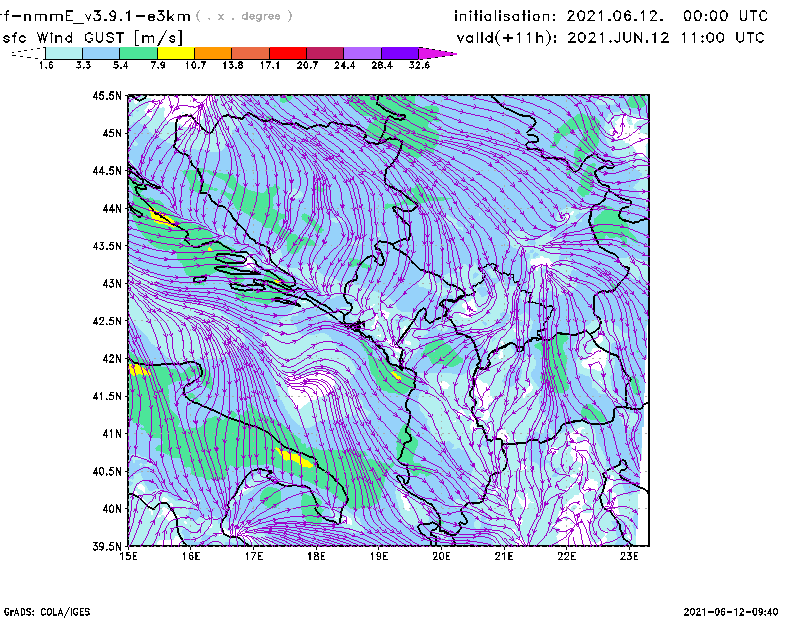The height and width of the screenshot is (618, 800).
Task: Click the 15E longitude label
Action: tap(128, 556)
